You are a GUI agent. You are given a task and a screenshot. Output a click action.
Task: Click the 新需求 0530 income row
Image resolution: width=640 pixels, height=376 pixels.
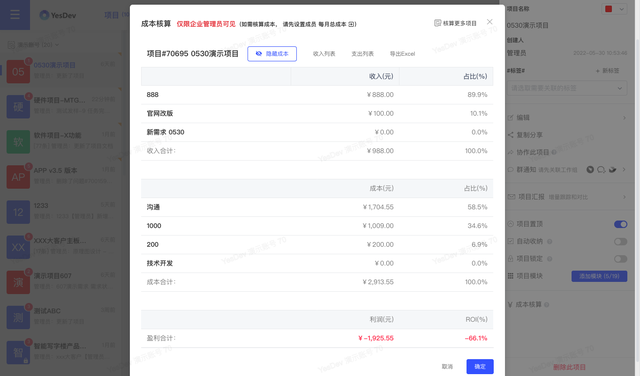tap(317, 132)
